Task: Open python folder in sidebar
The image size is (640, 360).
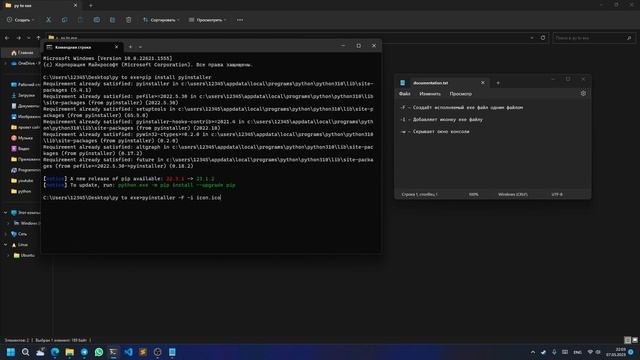Action: click(x=21, y=191)
